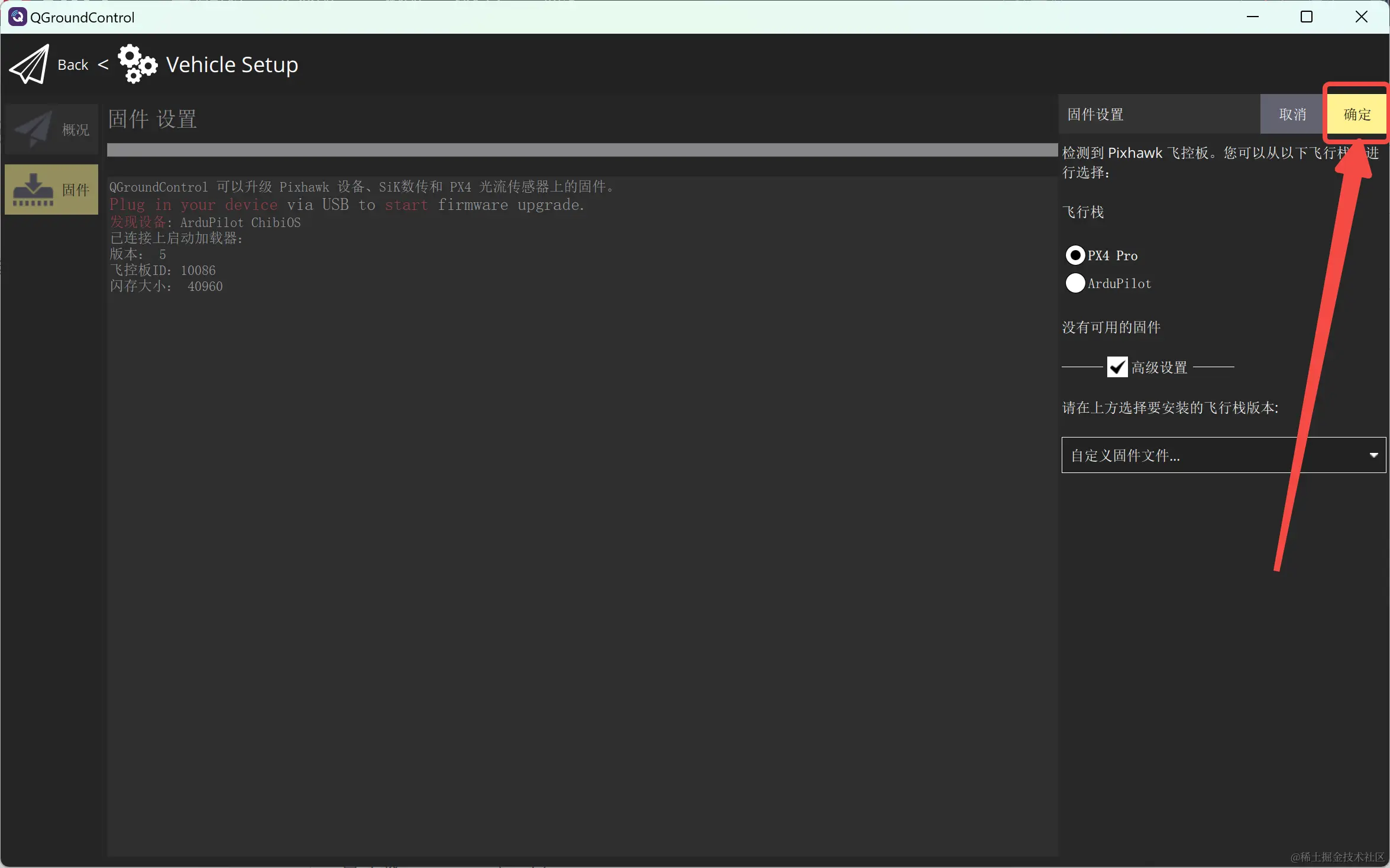Toggle the 高级设置 advanced settings checkbox

click(x=1117, y=367)
